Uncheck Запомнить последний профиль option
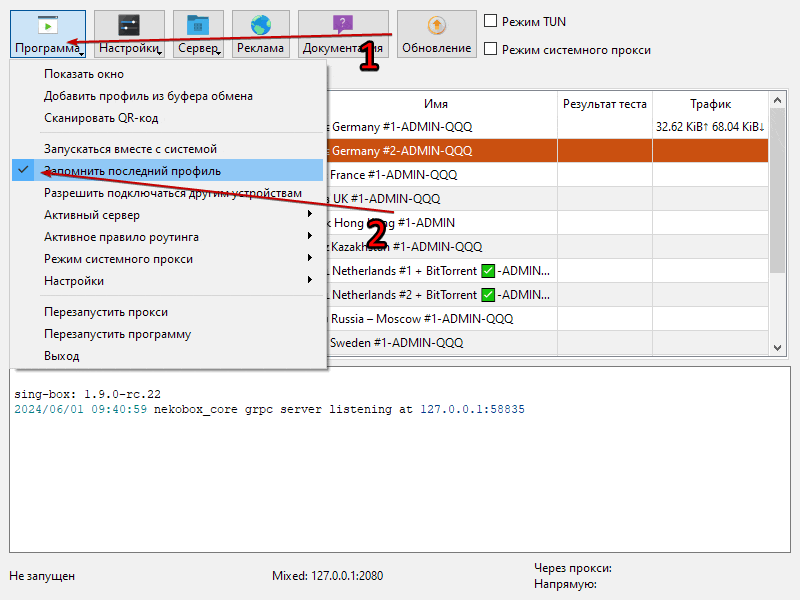Screen dimensions: 800x600 [132, 171]
